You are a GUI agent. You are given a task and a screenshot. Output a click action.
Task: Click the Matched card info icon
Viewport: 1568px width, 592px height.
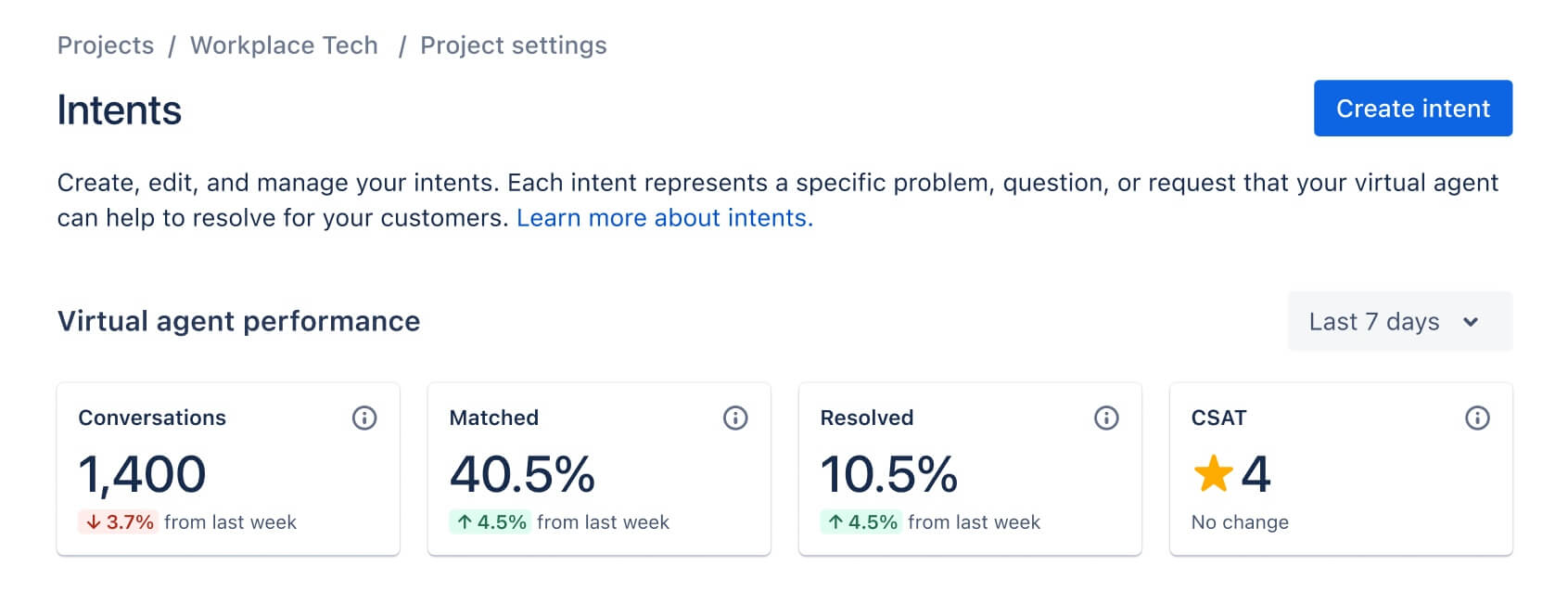735,418
